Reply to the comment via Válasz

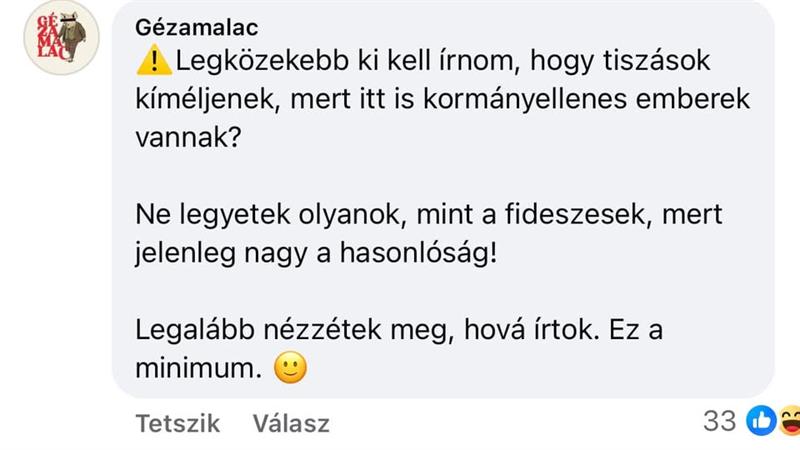(291, 423)
